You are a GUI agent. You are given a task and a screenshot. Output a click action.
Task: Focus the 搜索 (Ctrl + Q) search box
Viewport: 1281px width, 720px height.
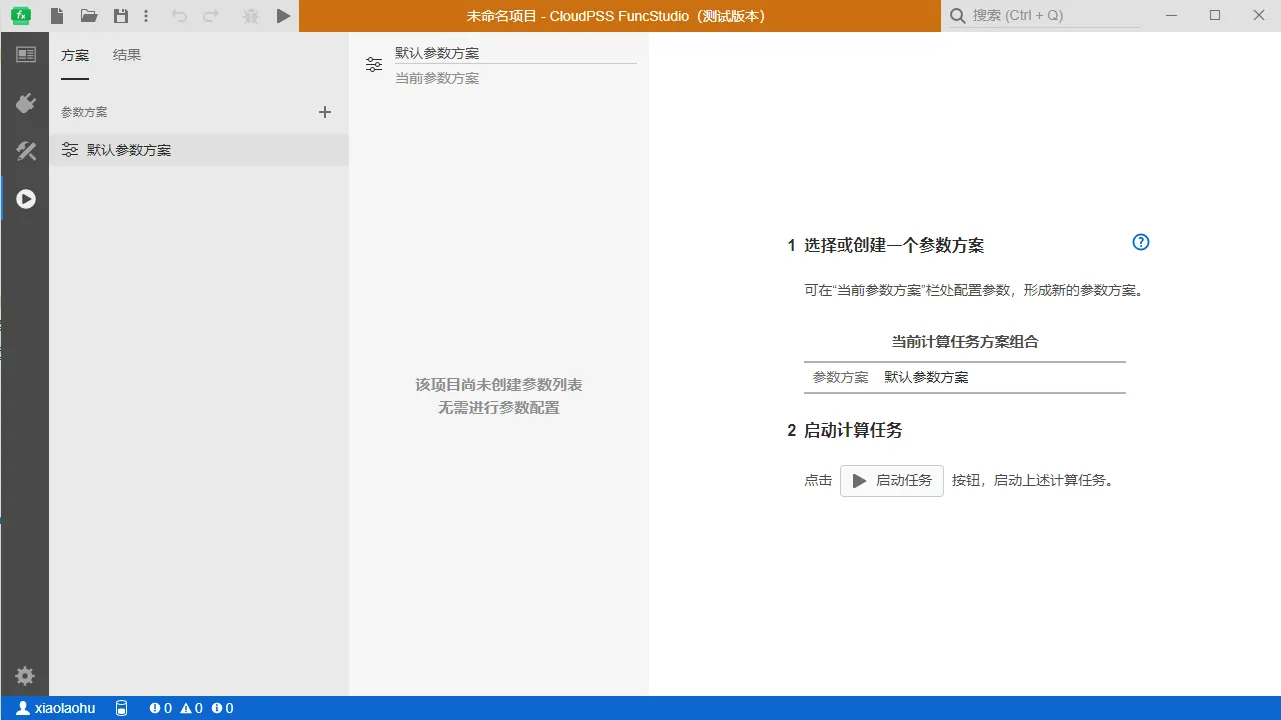pos(1056,15)
